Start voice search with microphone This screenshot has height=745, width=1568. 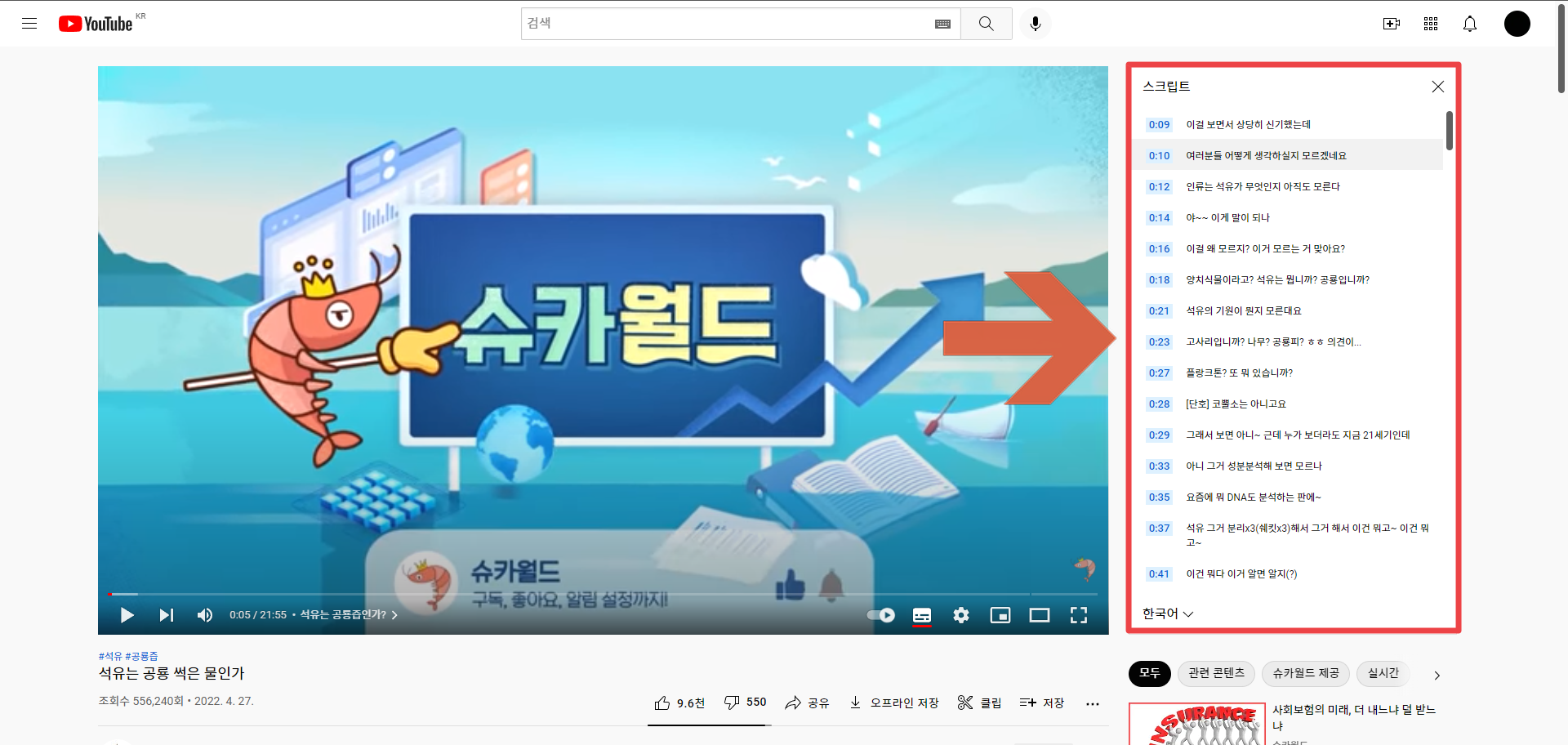[x=1036, y=24]
